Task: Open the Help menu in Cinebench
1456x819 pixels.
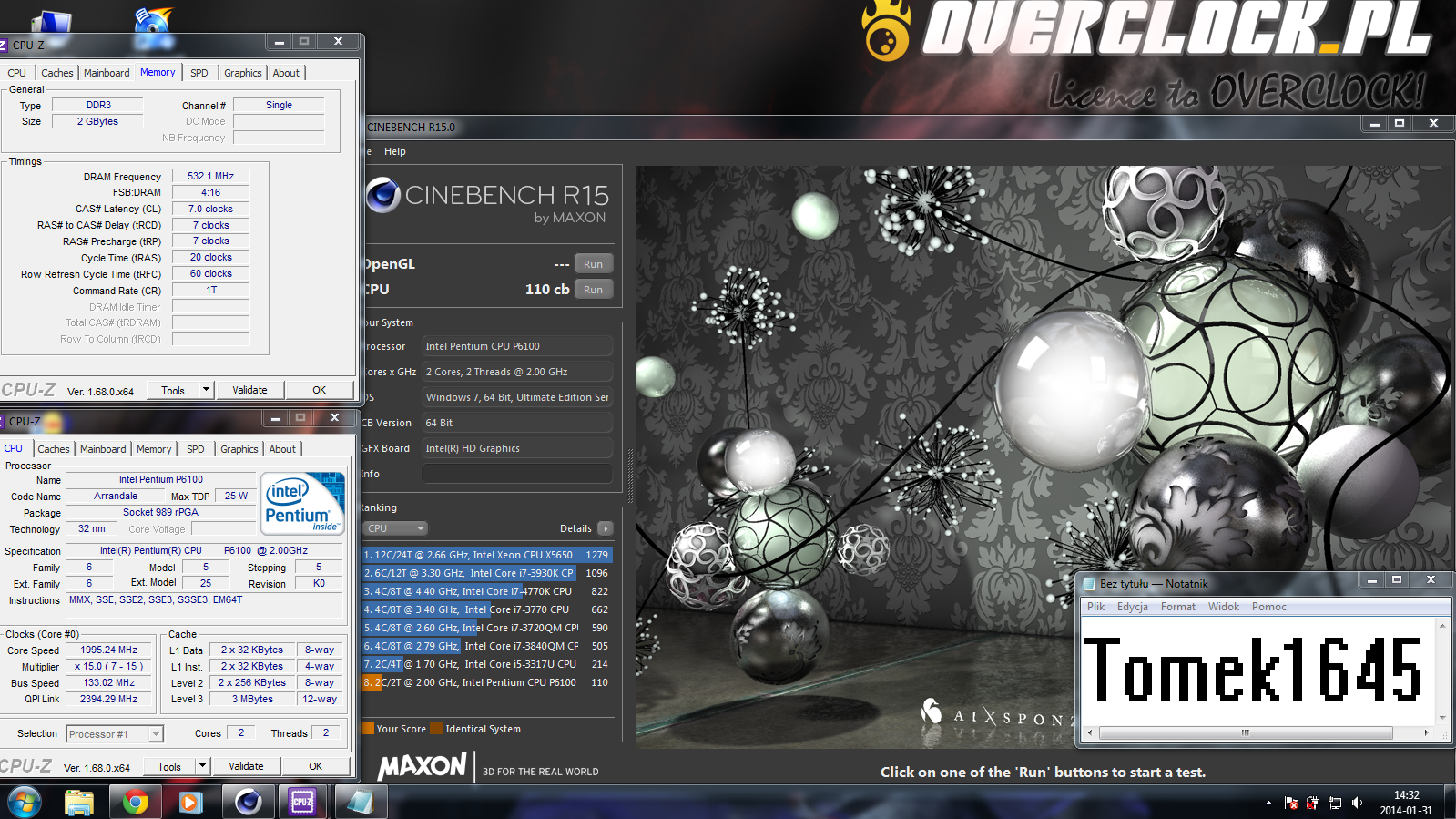Action: click(x=395, y=151)
